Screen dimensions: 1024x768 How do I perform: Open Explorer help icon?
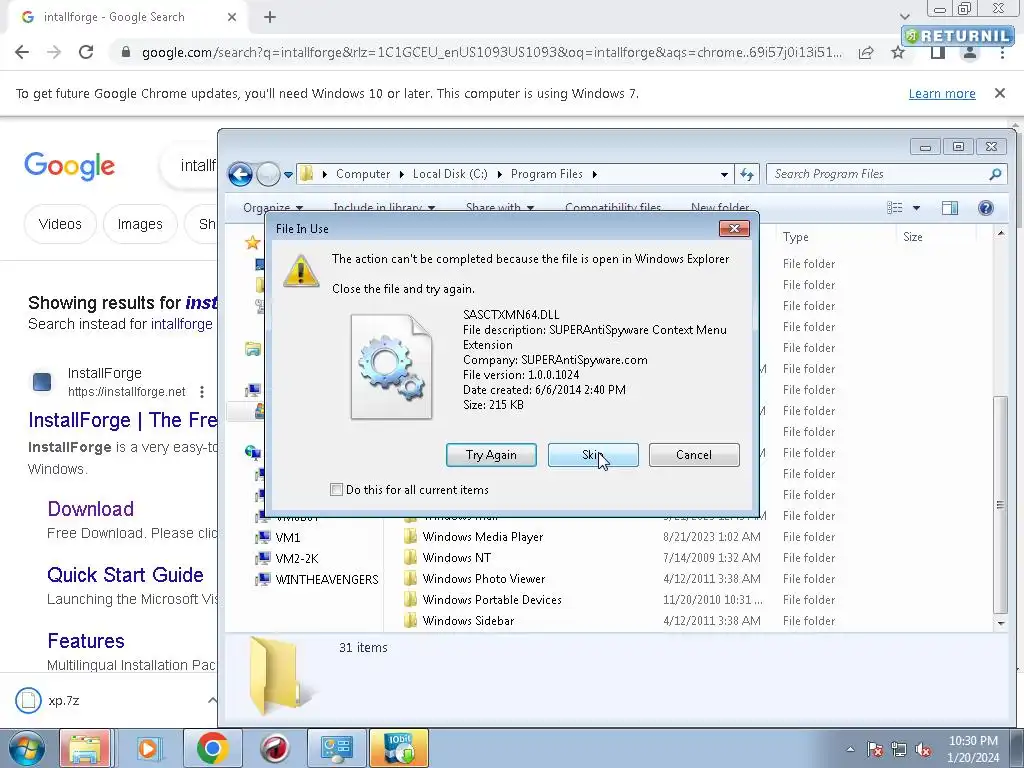(985, 208)
